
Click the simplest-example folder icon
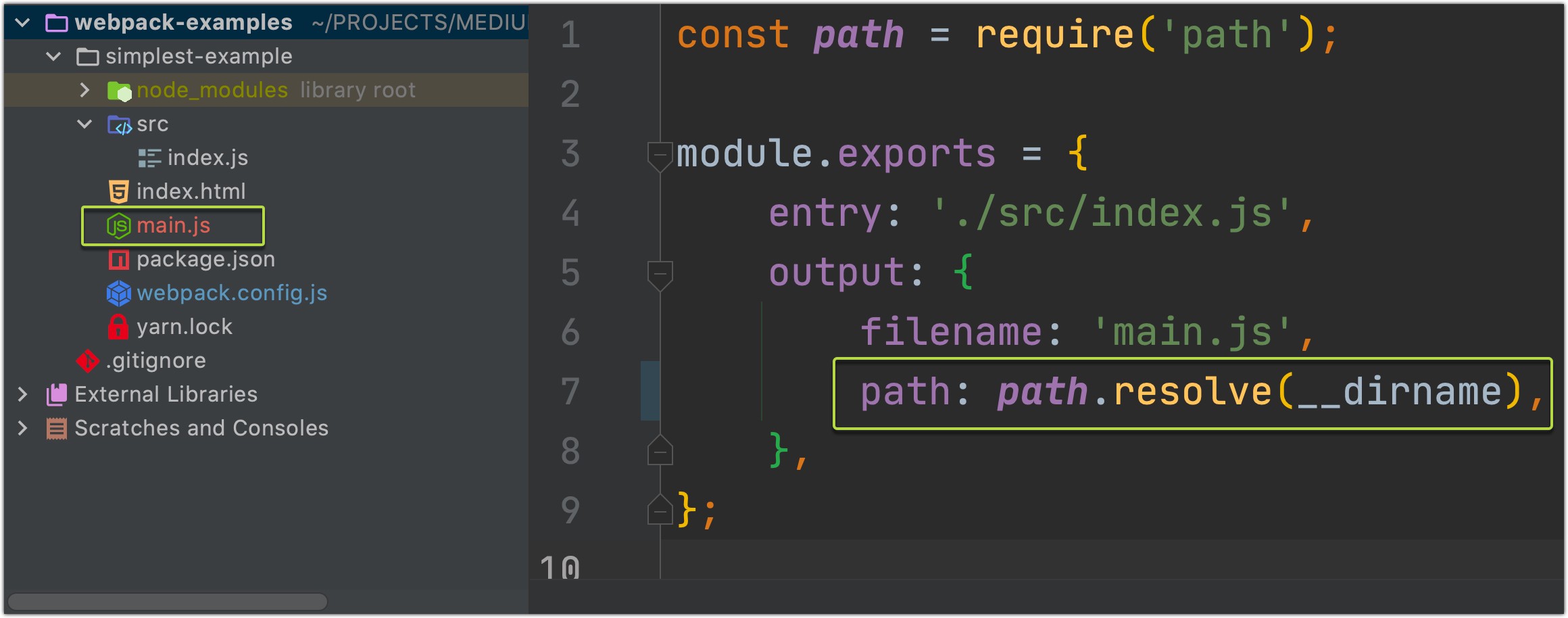[x=87, y=57]
